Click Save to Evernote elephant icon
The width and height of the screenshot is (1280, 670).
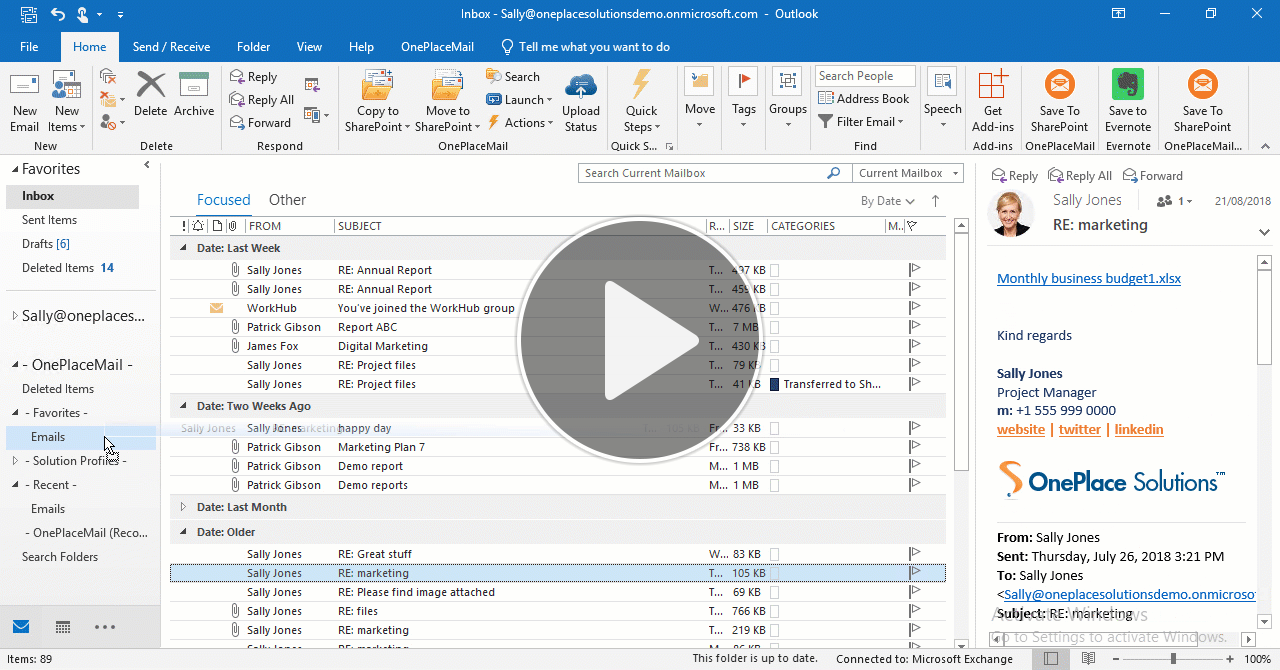(x=1128, y=84)
